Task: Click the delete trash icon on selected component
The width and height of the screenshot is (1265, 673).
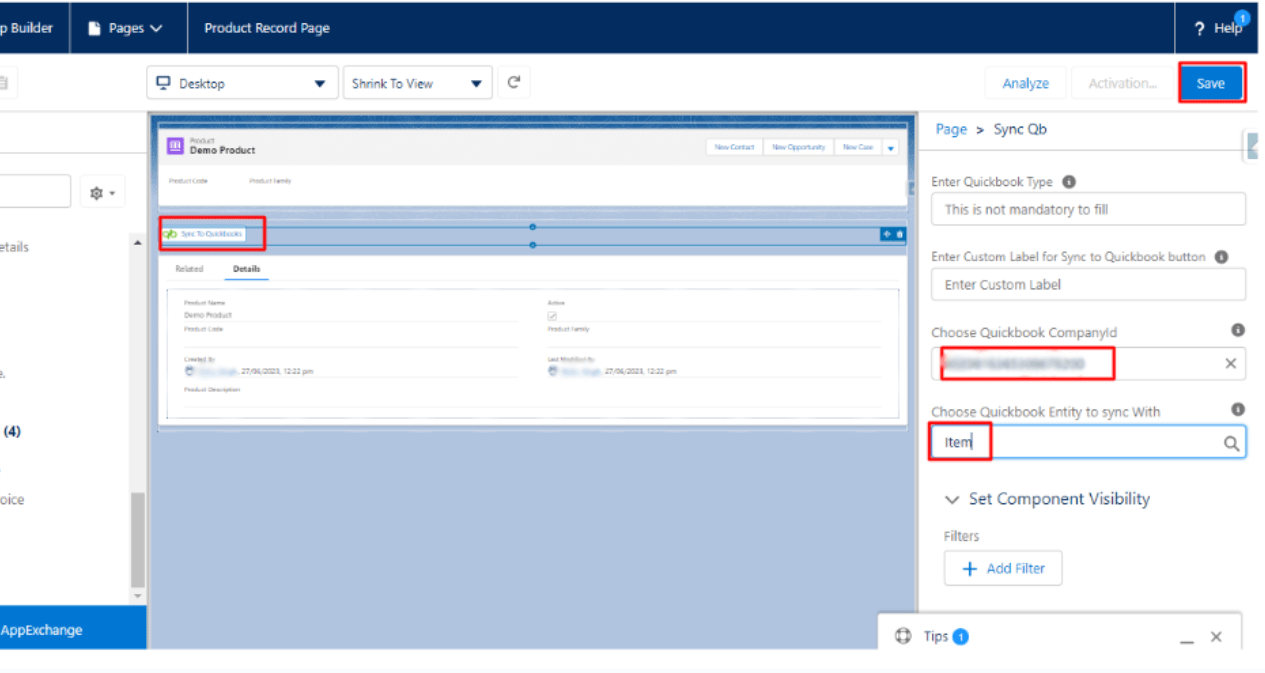Action: (x=899, y=234)
